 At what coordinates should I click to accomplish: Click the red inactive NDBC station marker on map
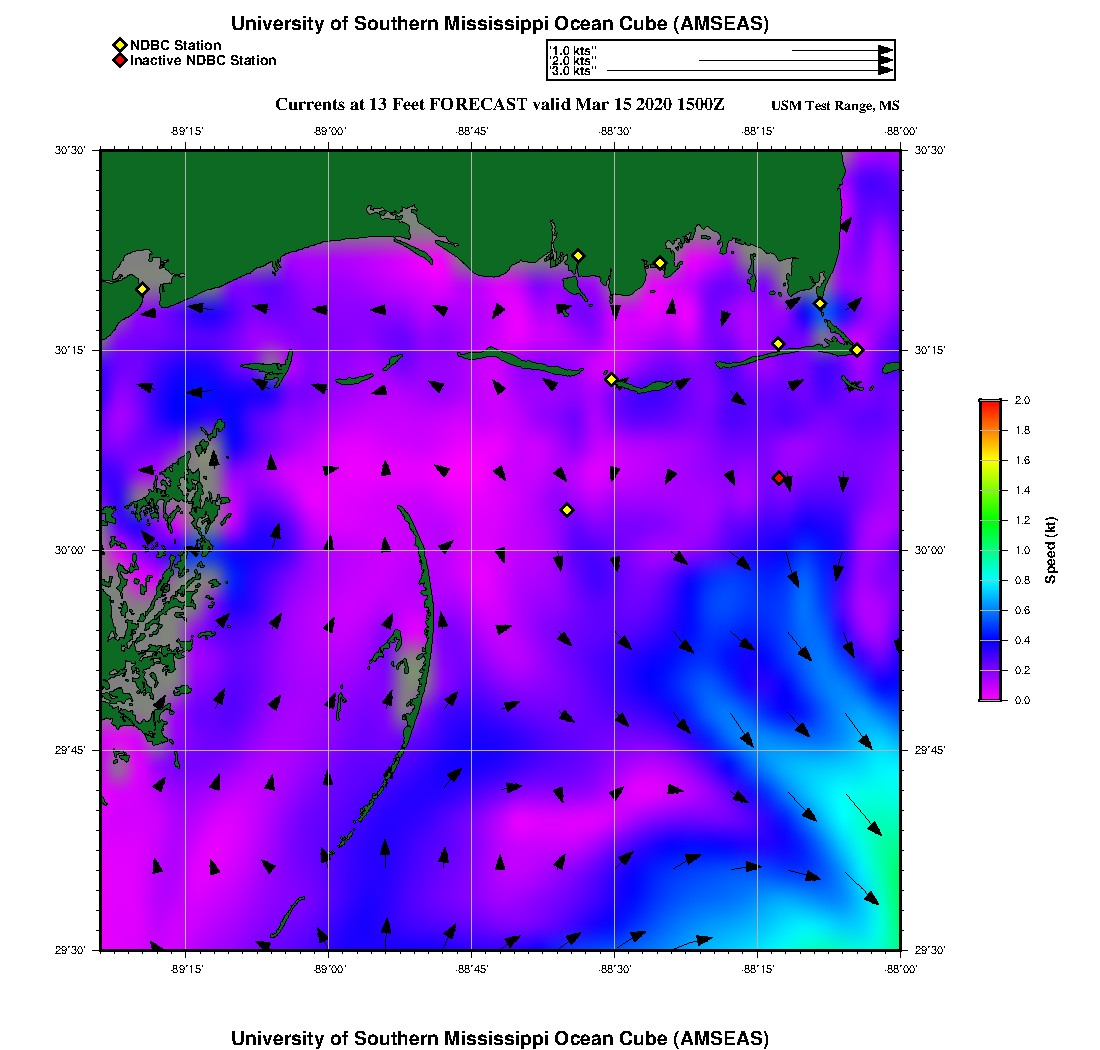[779, 478]
